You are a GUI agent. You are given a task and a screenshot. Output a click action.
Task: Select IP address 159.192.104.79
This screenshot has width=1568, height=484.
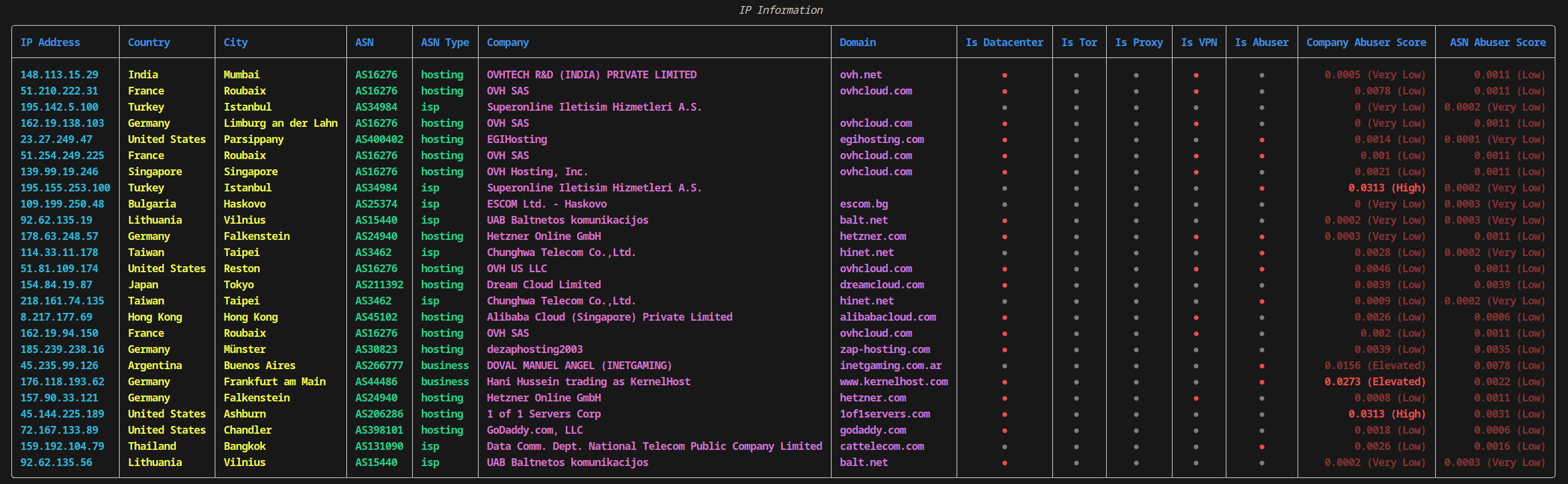[62, 446]
